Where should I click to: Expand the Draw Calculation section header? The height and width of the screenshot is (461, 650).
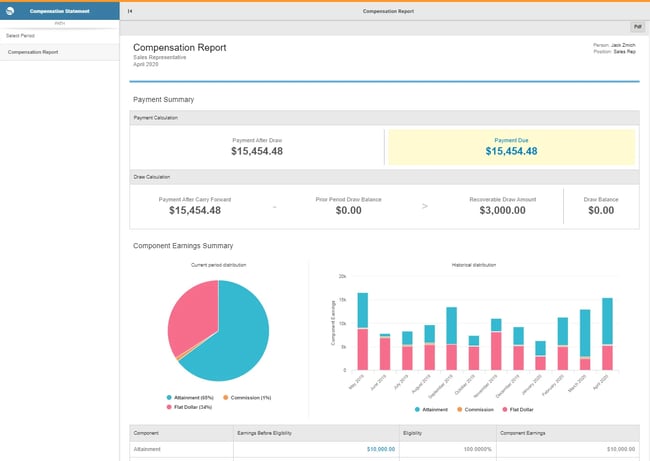[x=153, y=176]
